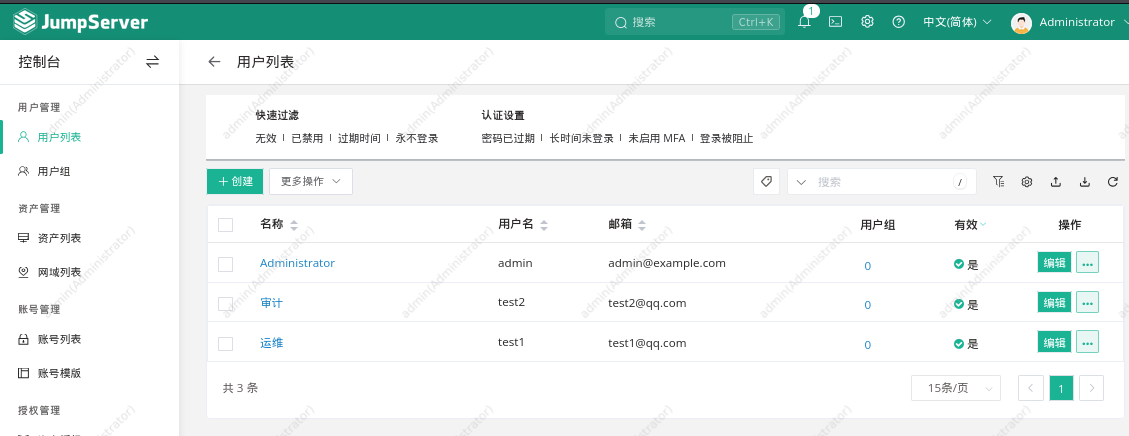1129x436 pixels.
Task: Open the web terminal icon
Action: [835, 22]
